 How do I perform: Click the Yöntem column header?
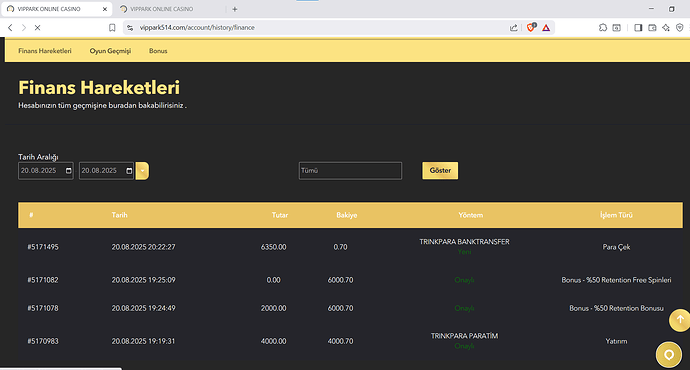470,215
